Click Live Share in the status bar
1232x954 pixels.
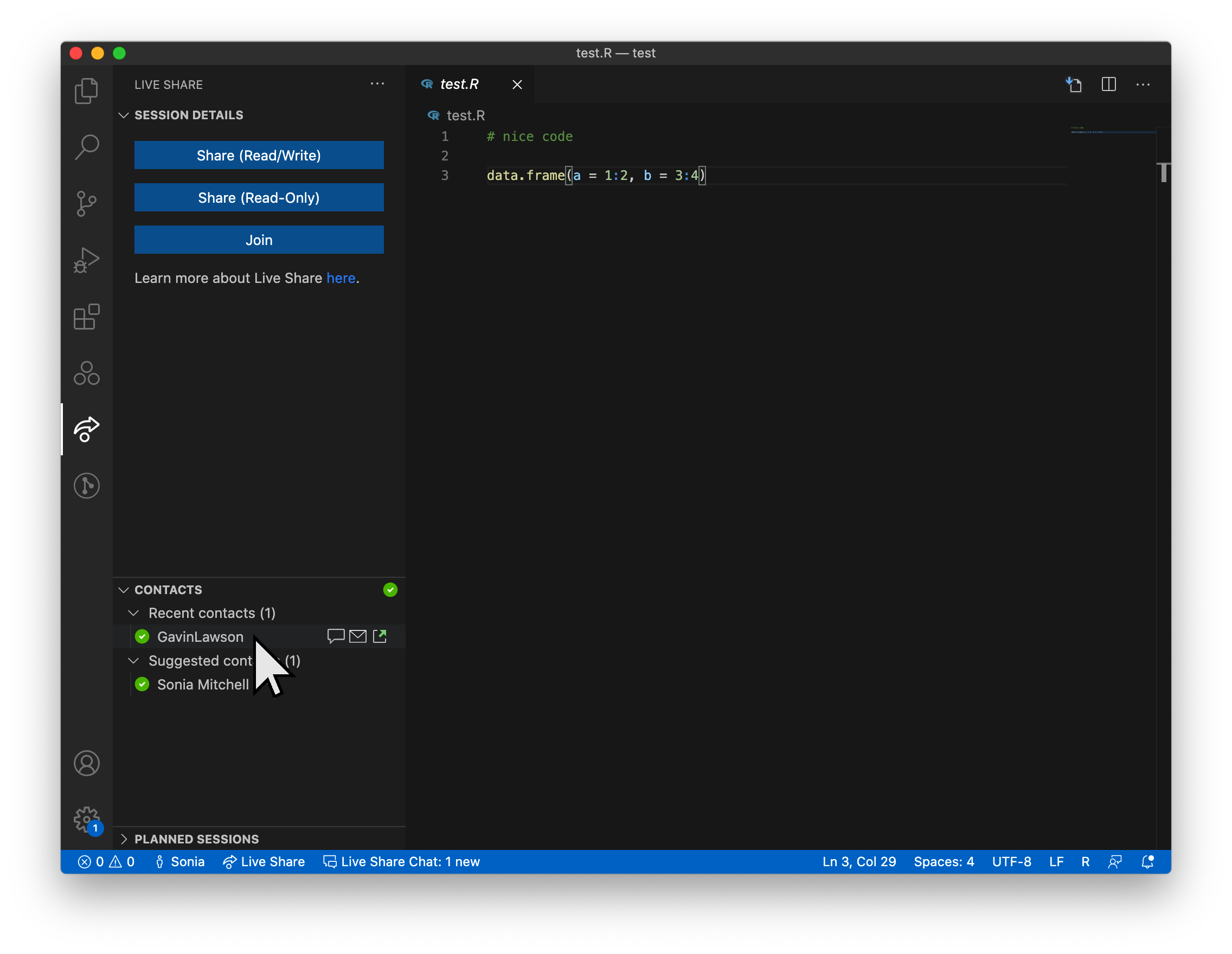[x=264, y=861]
